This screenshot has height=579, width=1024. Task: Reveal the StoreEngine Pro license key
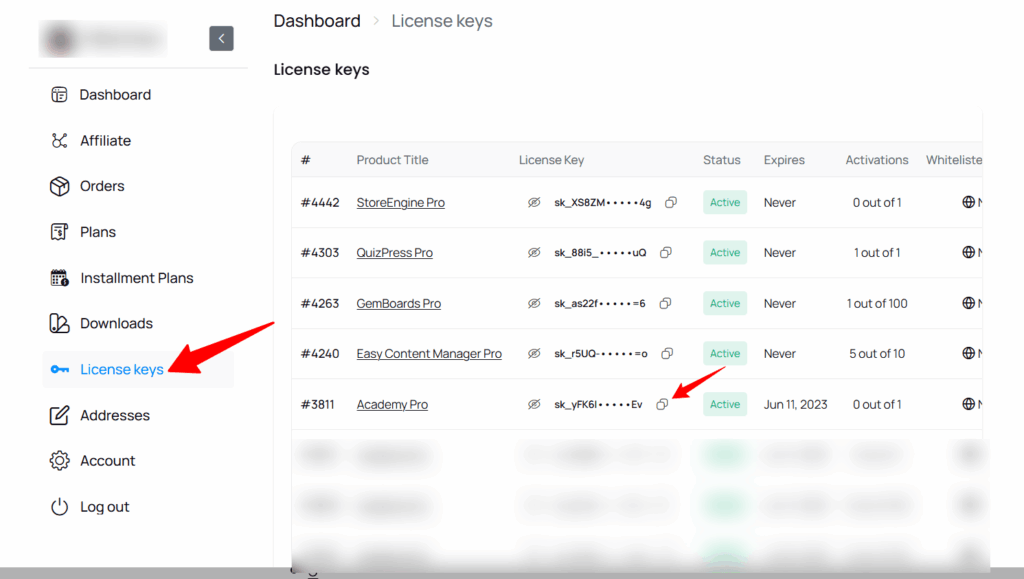pos(534,202)
